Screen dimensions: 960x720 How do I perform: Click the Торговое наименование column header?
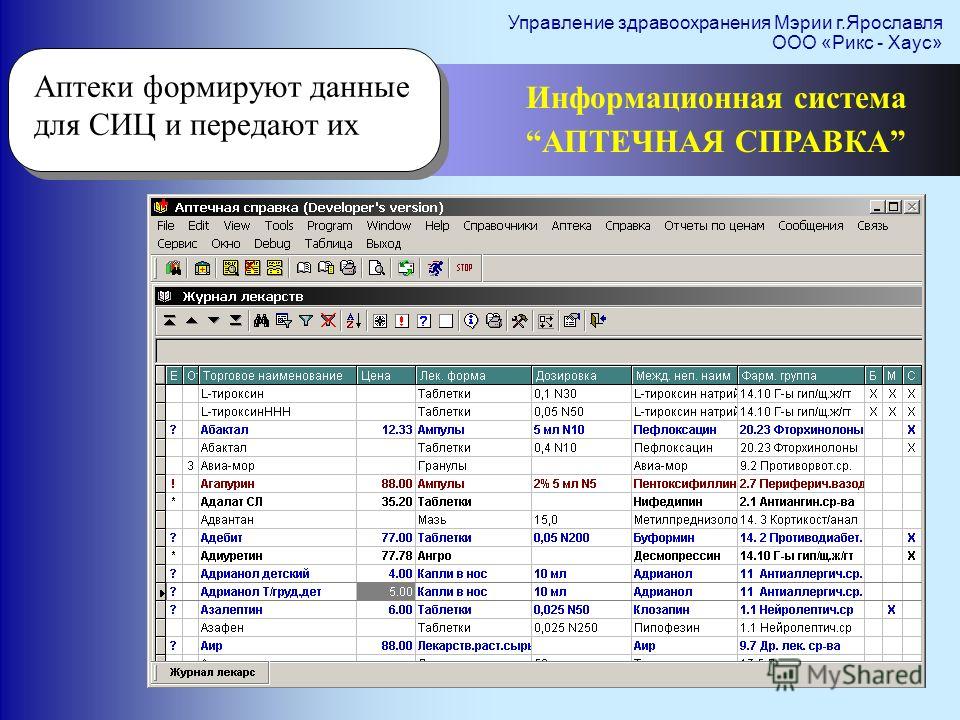coord(277,375)
